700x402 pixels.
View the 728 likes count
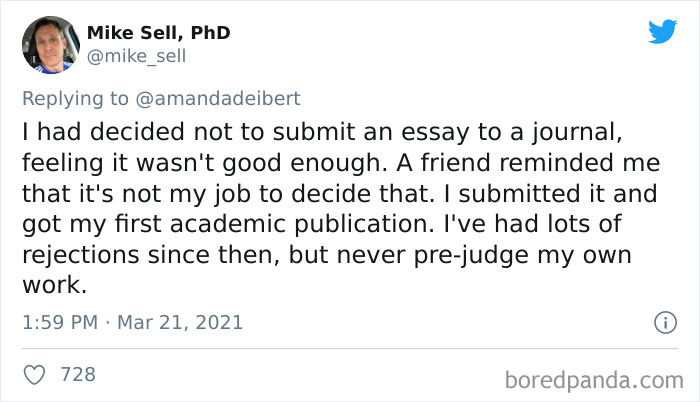78,374
